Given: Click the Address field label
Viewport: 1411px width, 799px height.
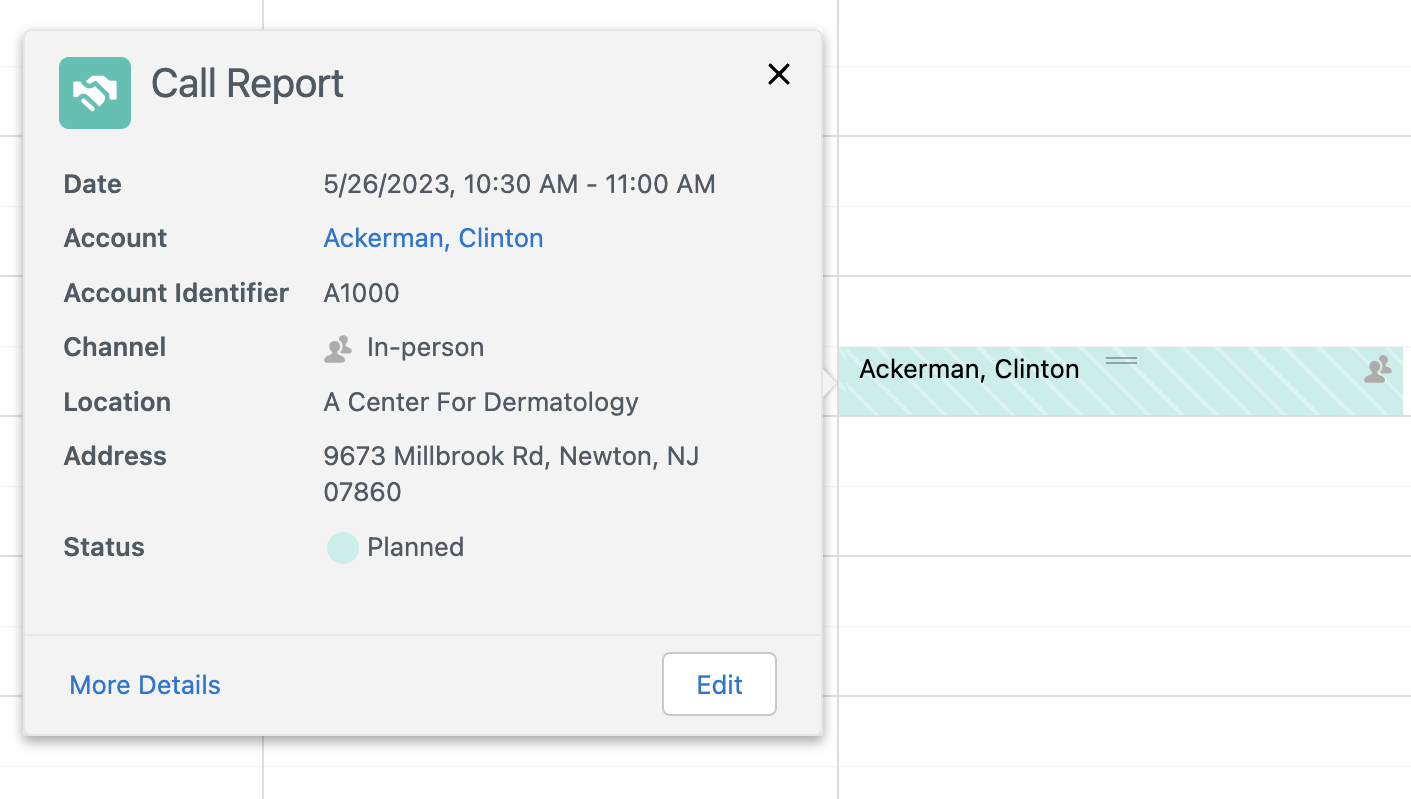Looking at the screenshot, I should coord(115,456).
